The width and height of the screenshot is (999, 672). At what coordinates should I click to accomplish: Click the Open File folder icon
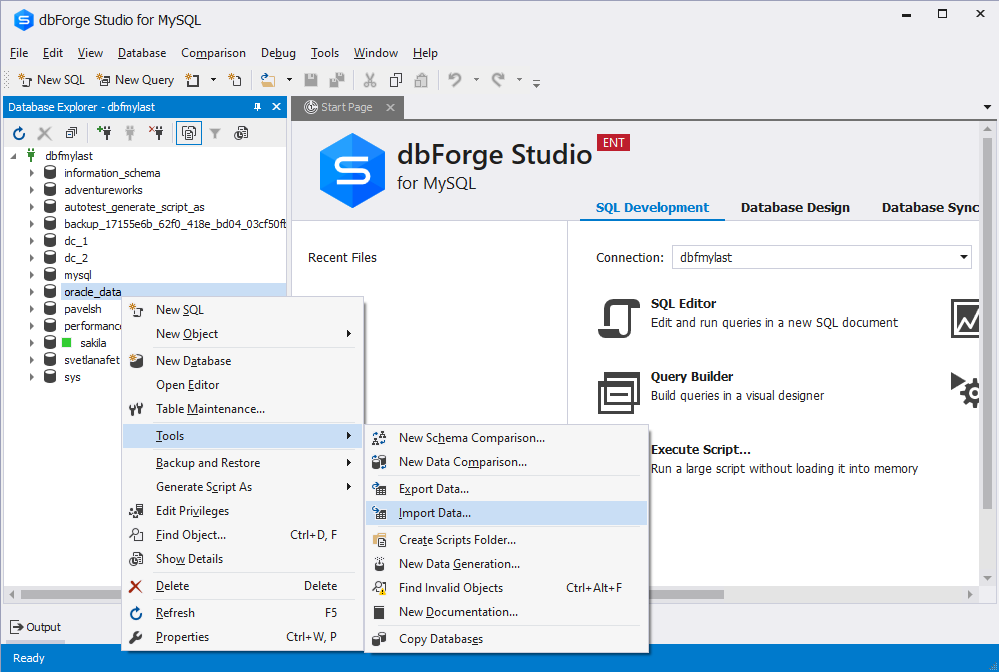268,80
